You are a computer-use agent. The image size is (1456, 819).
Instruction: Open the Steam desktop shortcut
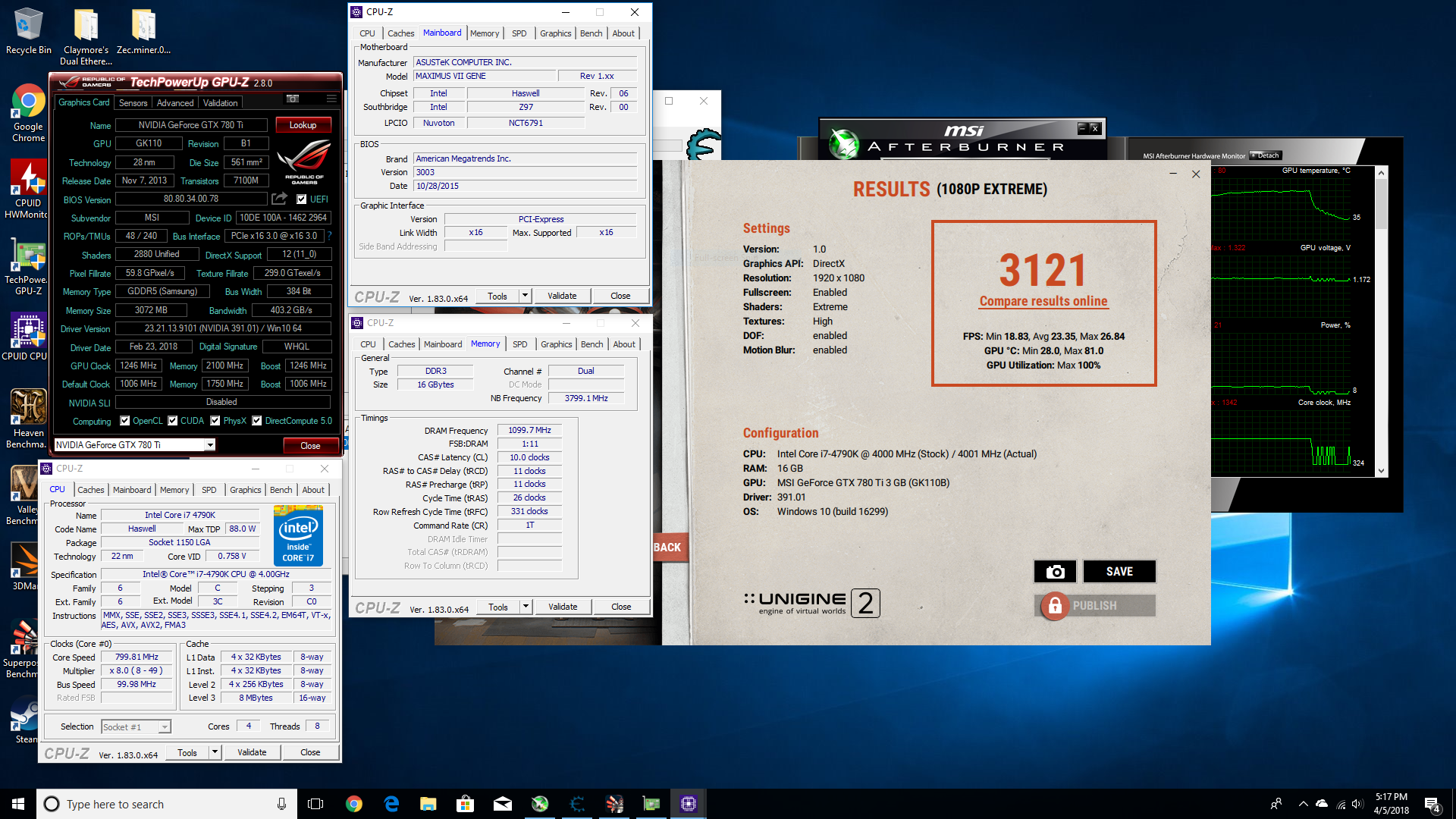click(26, 720)
